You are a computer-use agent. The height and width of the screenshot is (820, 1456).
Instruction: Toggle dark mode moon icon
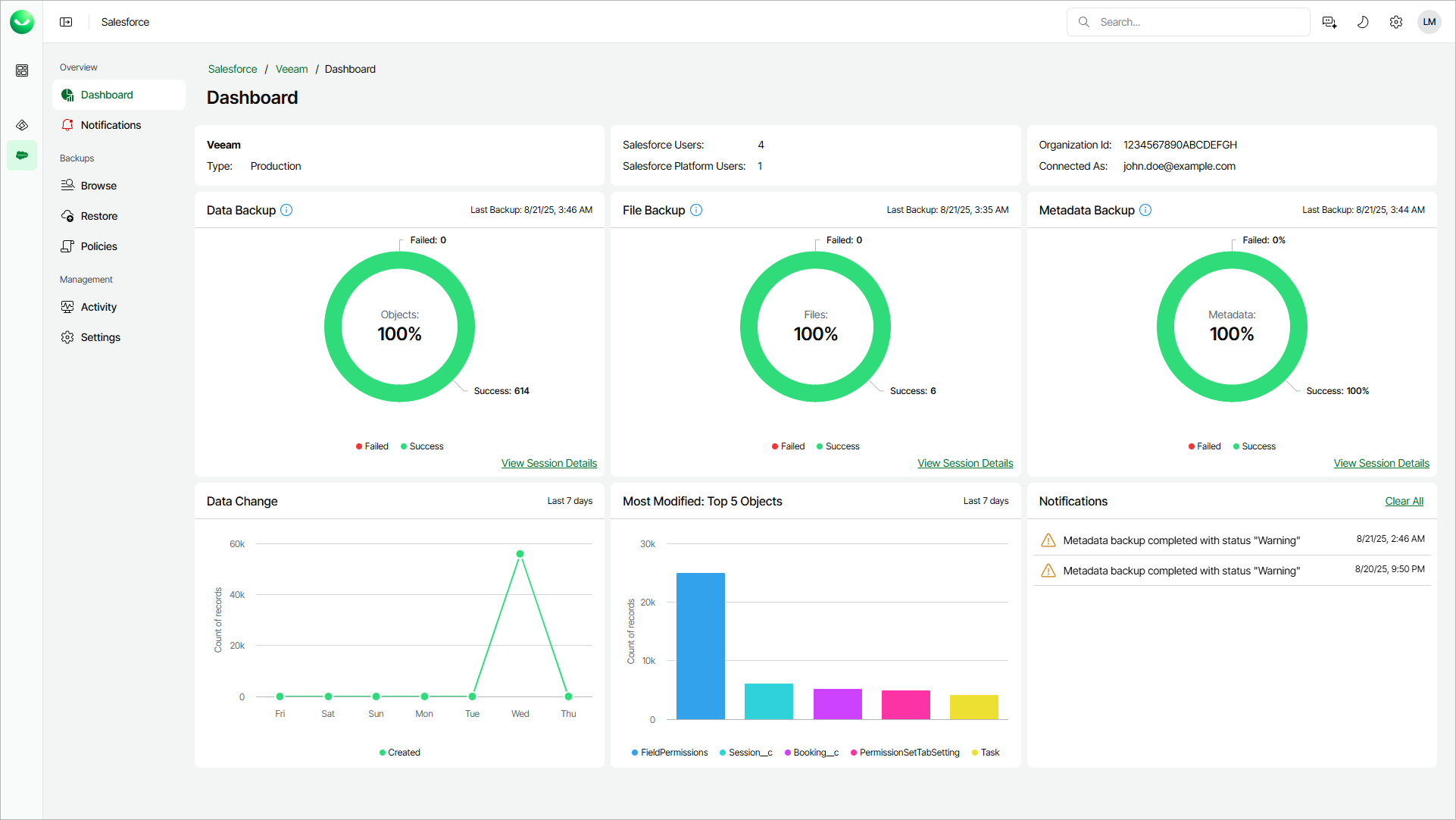[1362, 22]
